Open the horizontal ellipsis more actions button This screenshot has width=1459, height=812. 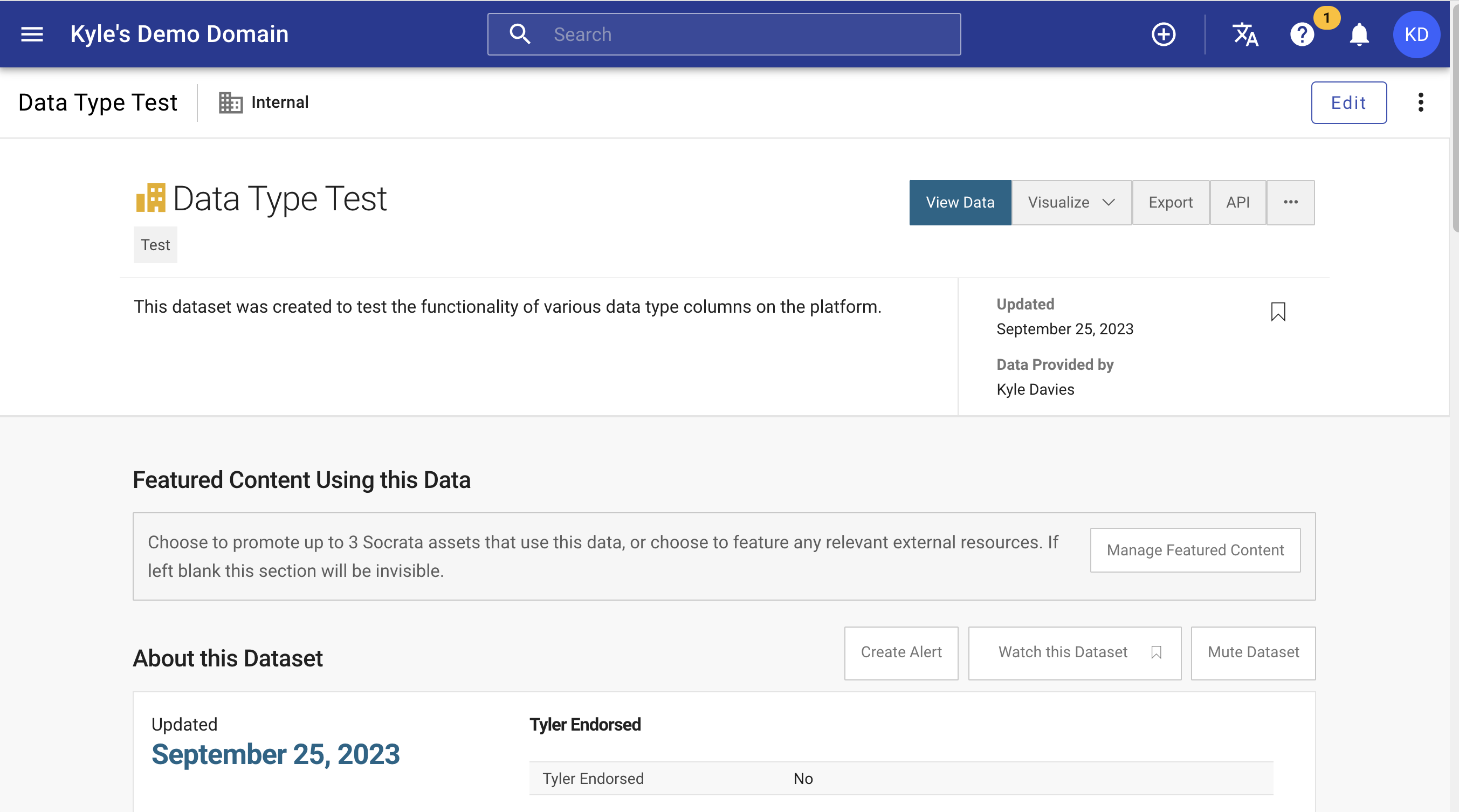point(1290,202)
